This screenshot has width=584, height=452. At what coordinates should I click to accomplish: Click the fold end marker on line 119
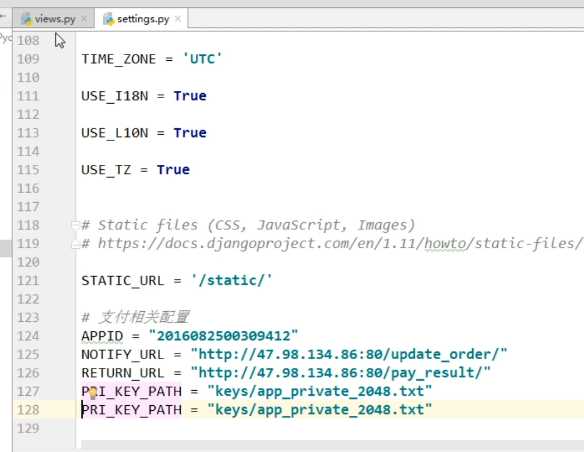click(75, 244)
